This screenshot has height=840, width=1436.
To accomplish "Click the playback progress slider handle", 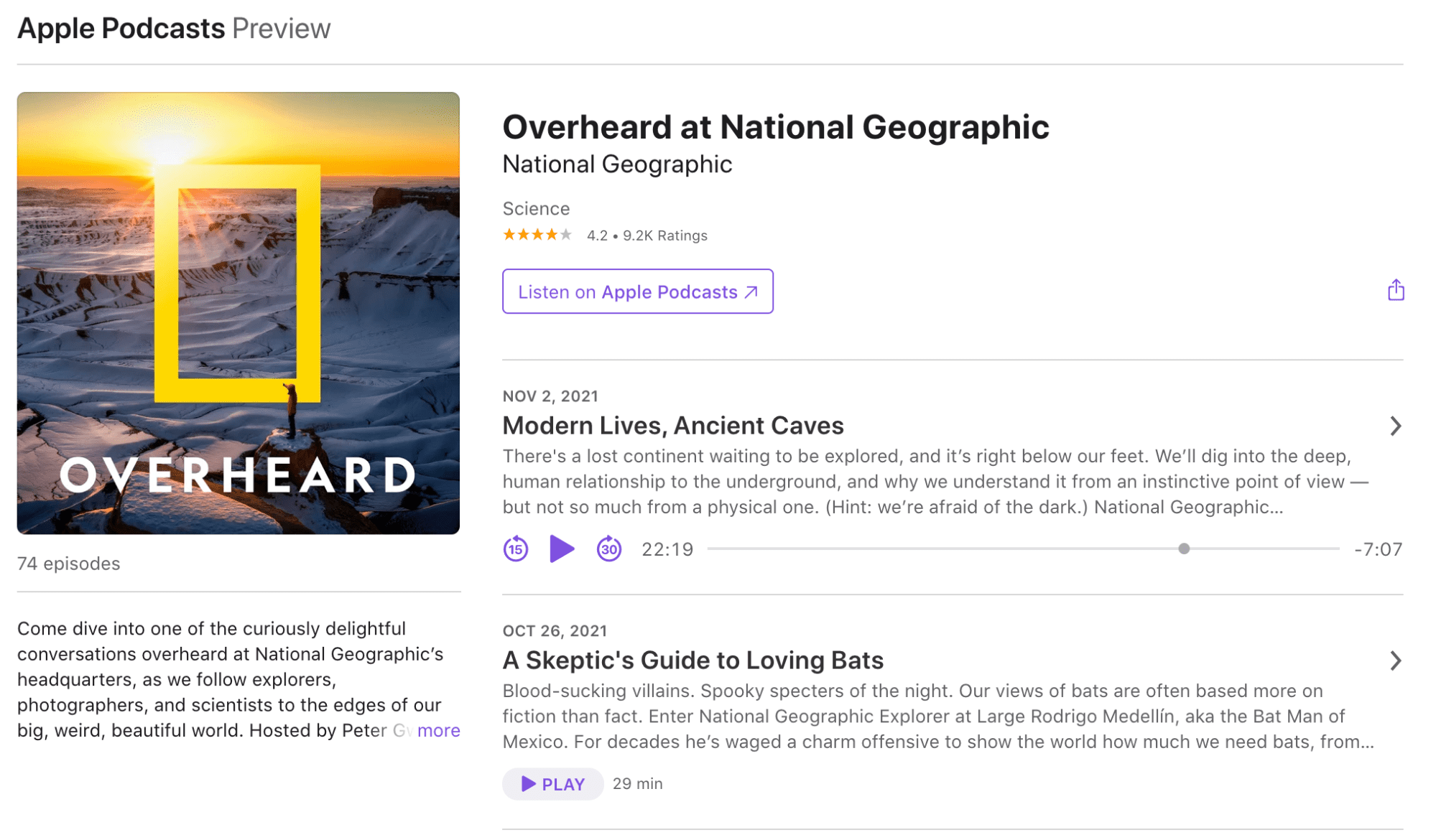I will 1184,549.
